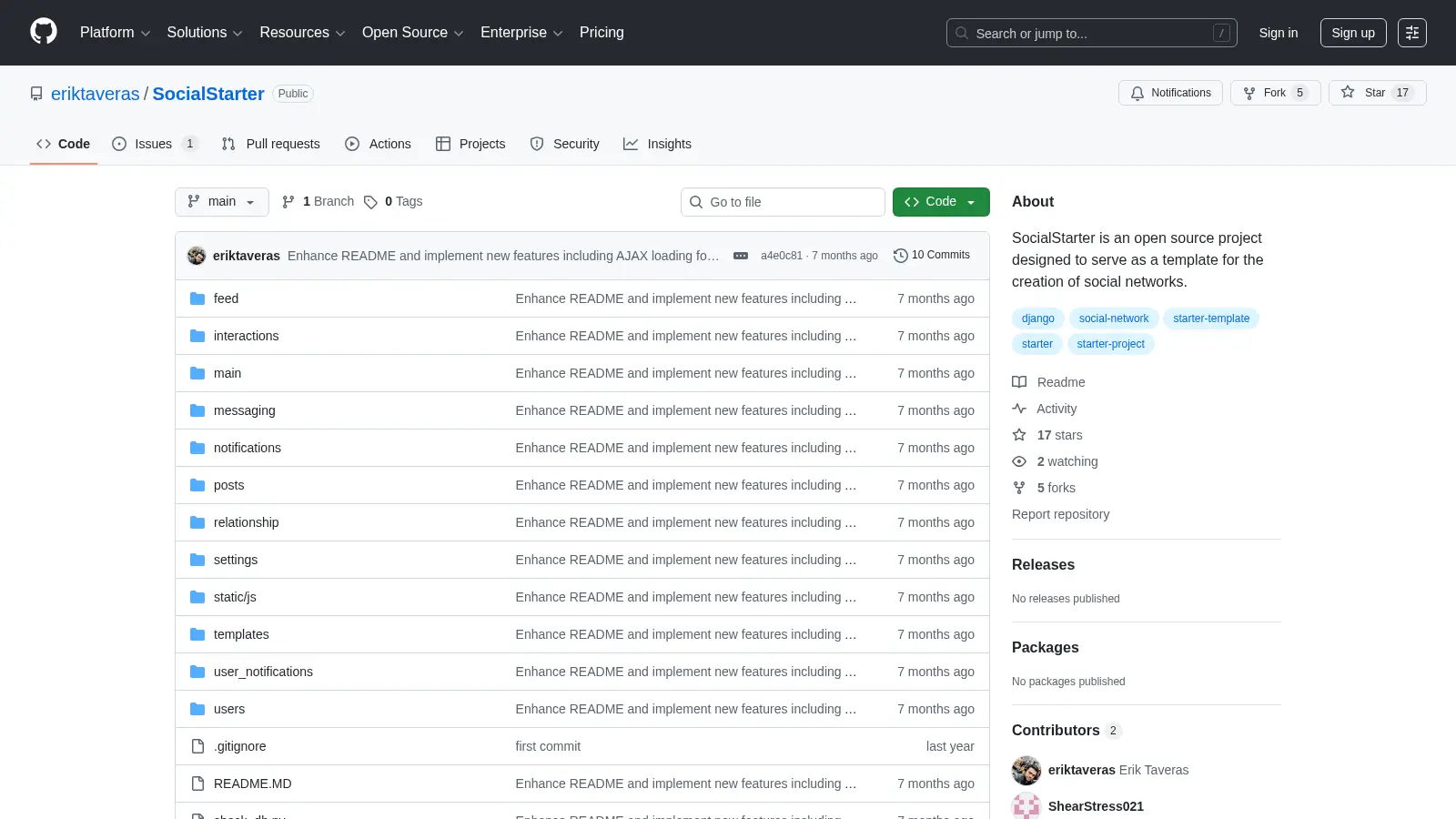The height and width of the screenshot is (819, 1456).
Task: Click the repository icon beside eriktaveras
Action: point(36,94)
